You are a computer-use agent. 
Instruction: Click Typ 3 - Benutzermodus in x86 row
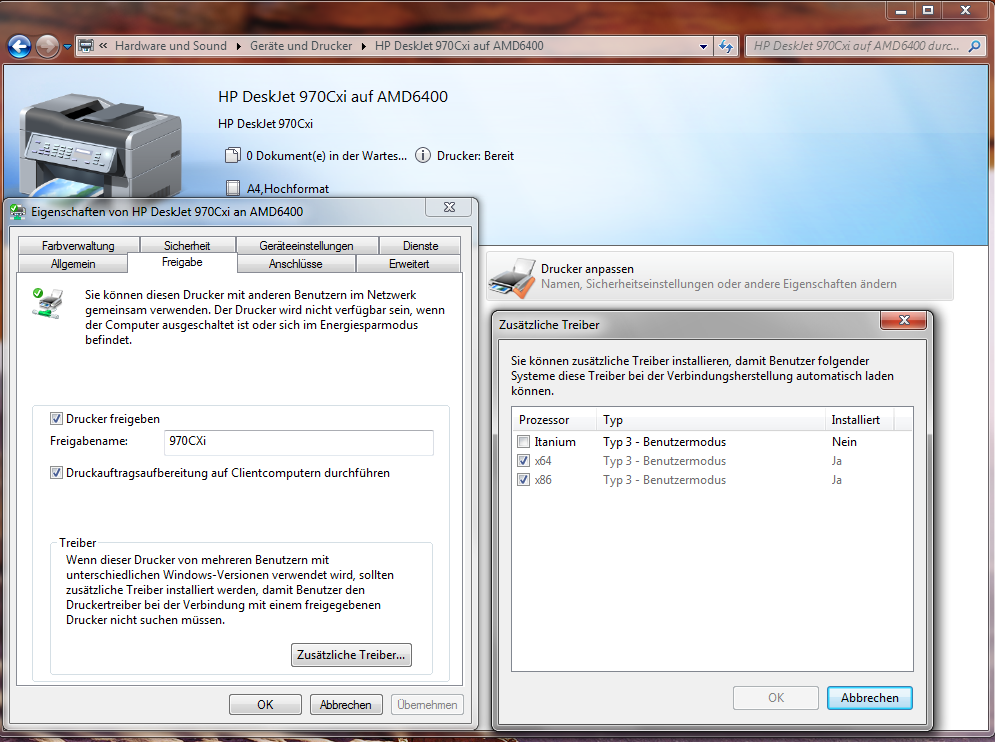click(664, 480)
